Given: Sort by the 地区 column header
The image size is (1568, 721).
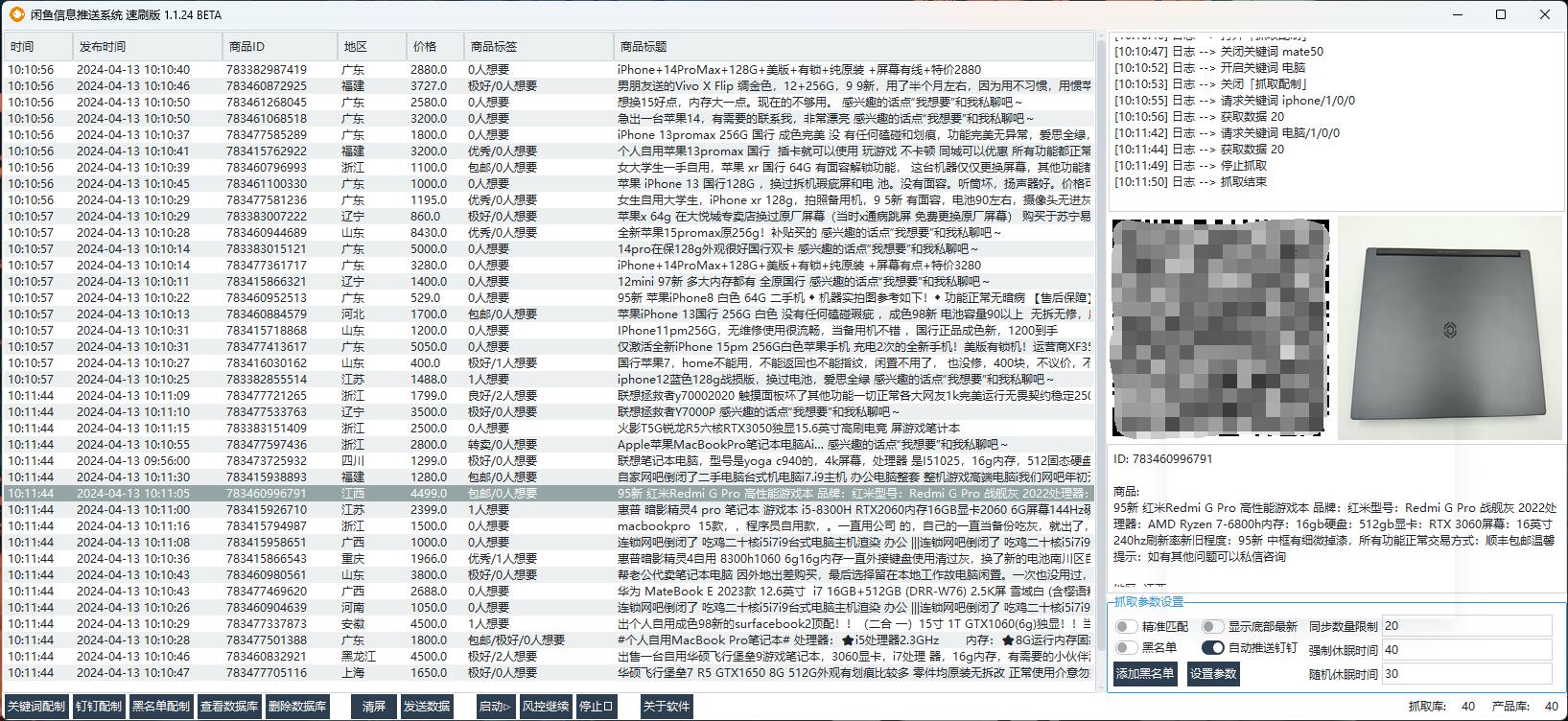Looking at the screenshot, I should (372, 46).
